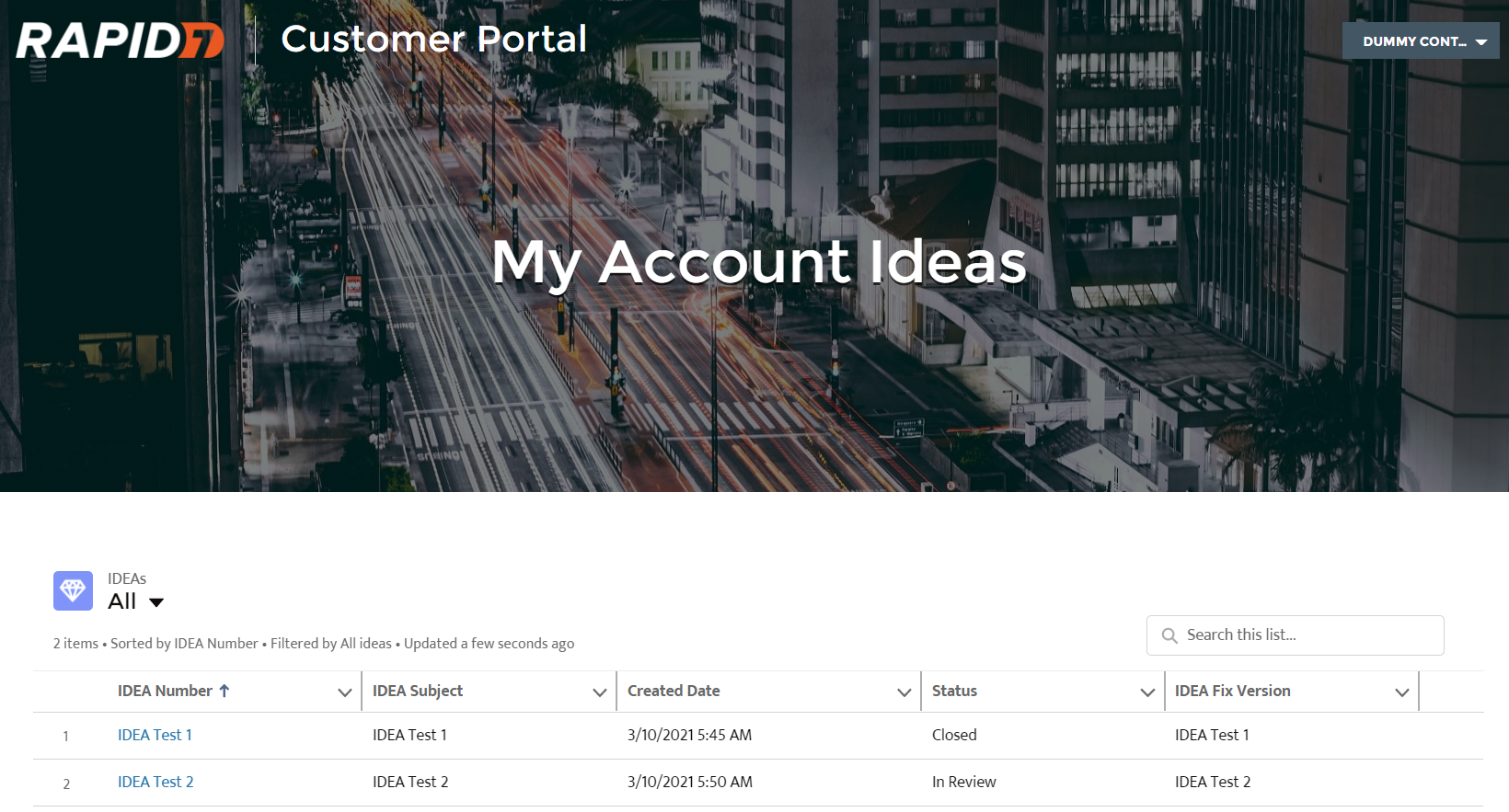Click the IDEAs diamond icon
Viewport: 1509px width, 812px height.
(73, 590)
